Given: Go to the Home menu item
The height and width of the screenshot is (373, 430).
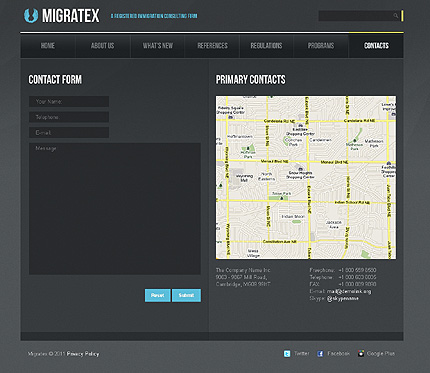Looking at the screenshot, I should (48, 46).
